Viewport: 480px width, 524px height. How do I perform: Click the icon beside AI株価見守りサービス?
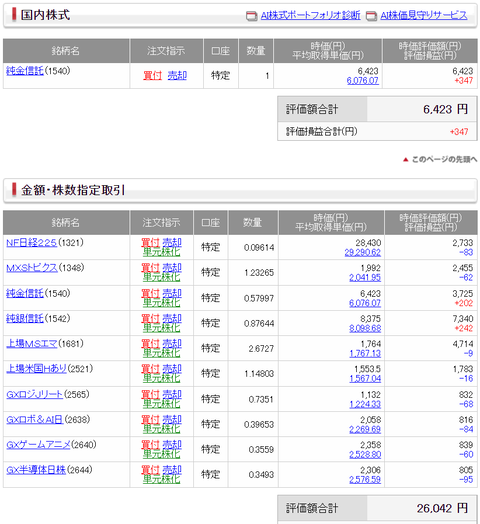click(371, 16)
